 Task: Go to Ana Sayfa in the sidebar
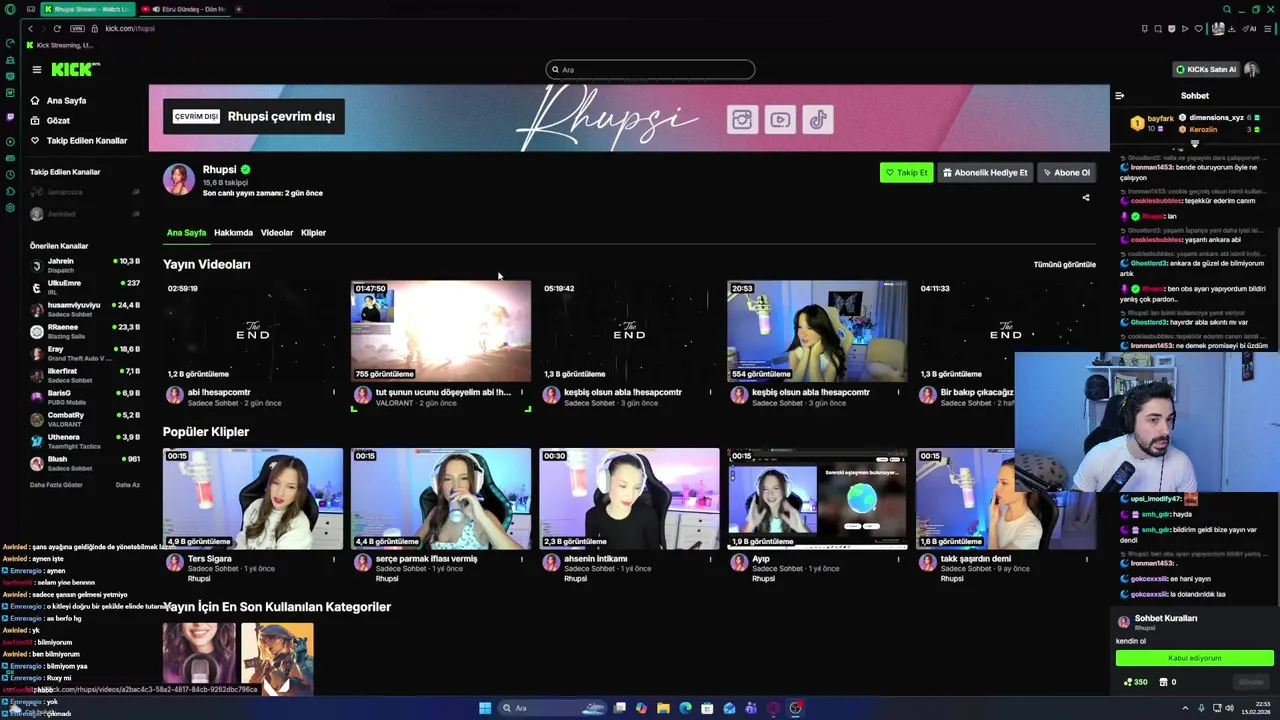pyautogui.click(x=66, y=101)
